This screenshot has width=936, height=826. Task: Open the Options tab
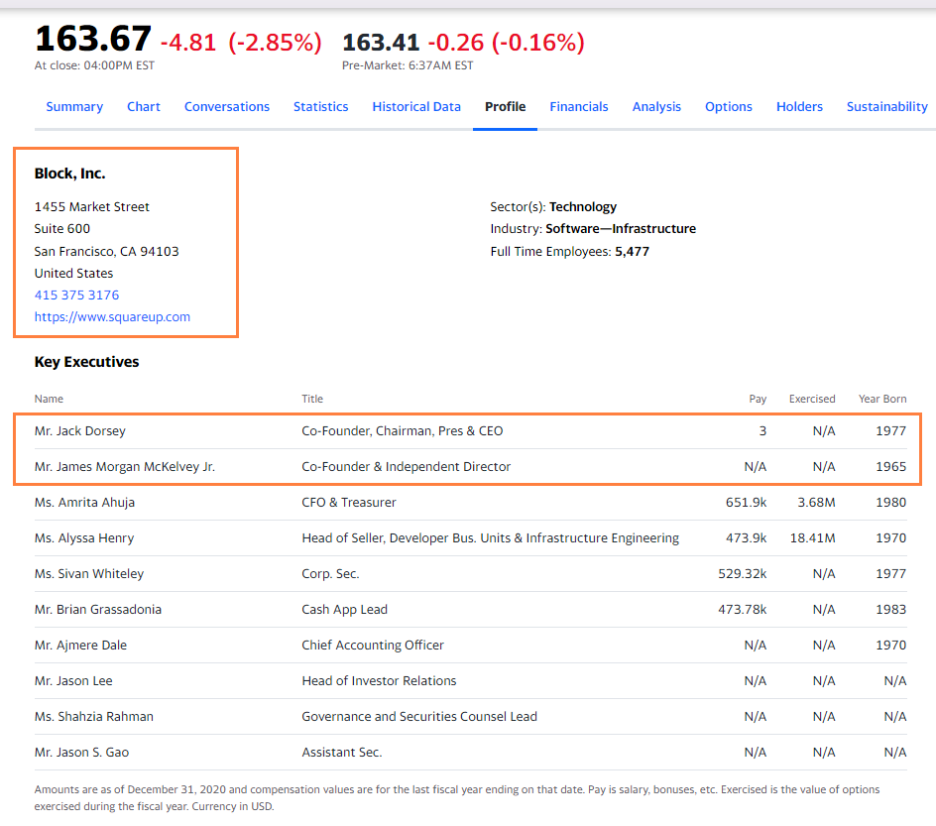[728, 107]
